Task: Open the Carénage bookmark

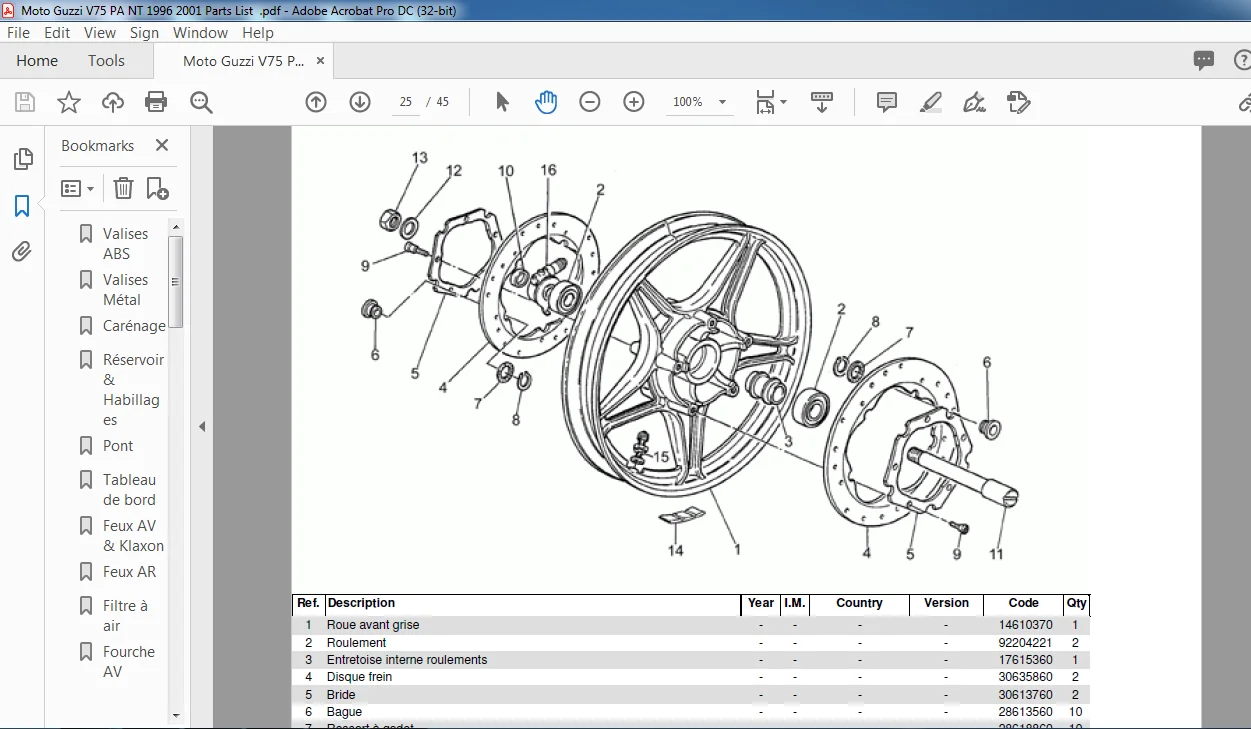Action: [x=134, y=326]
